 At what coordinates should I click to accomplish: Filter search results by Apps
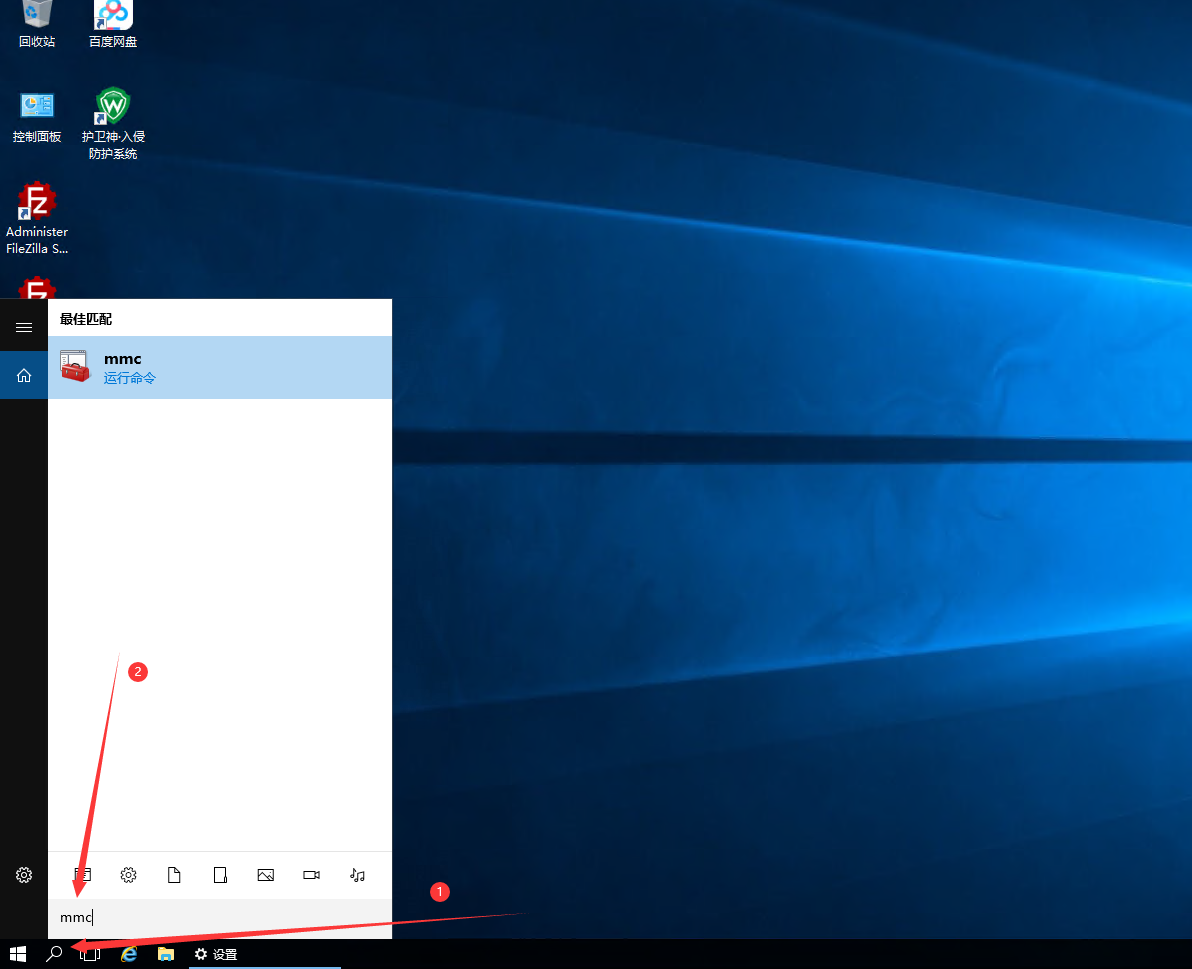point(82,875)
